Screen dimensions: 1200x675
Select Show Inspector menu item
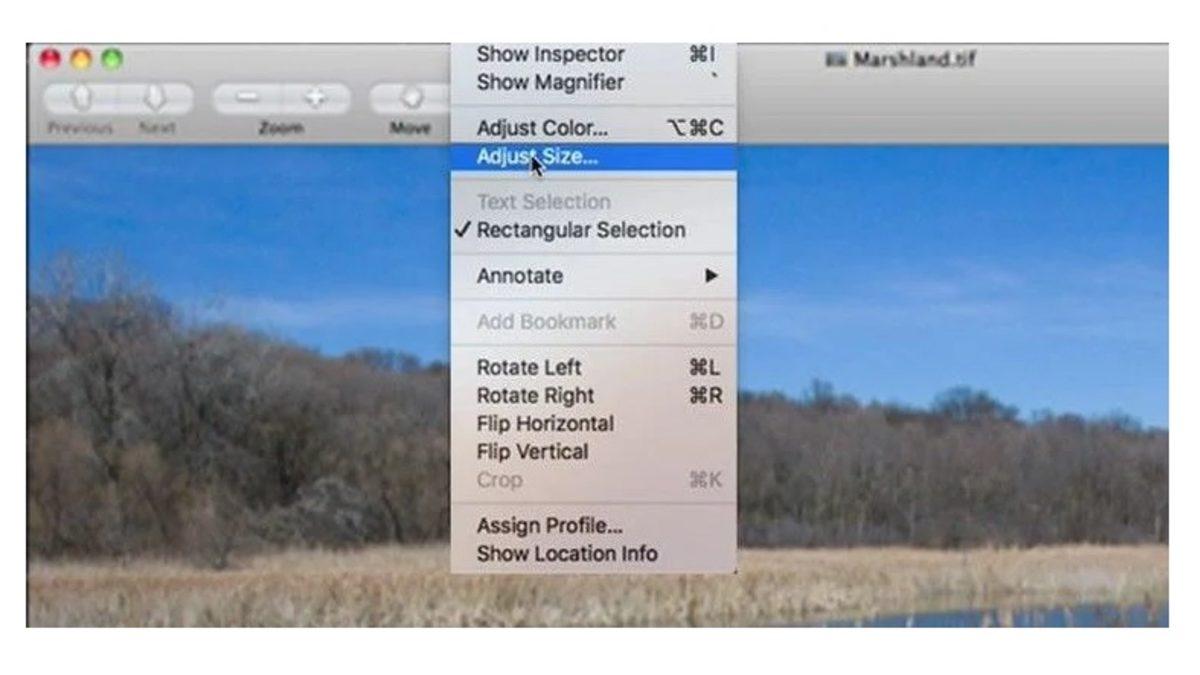tap(550, 55)
